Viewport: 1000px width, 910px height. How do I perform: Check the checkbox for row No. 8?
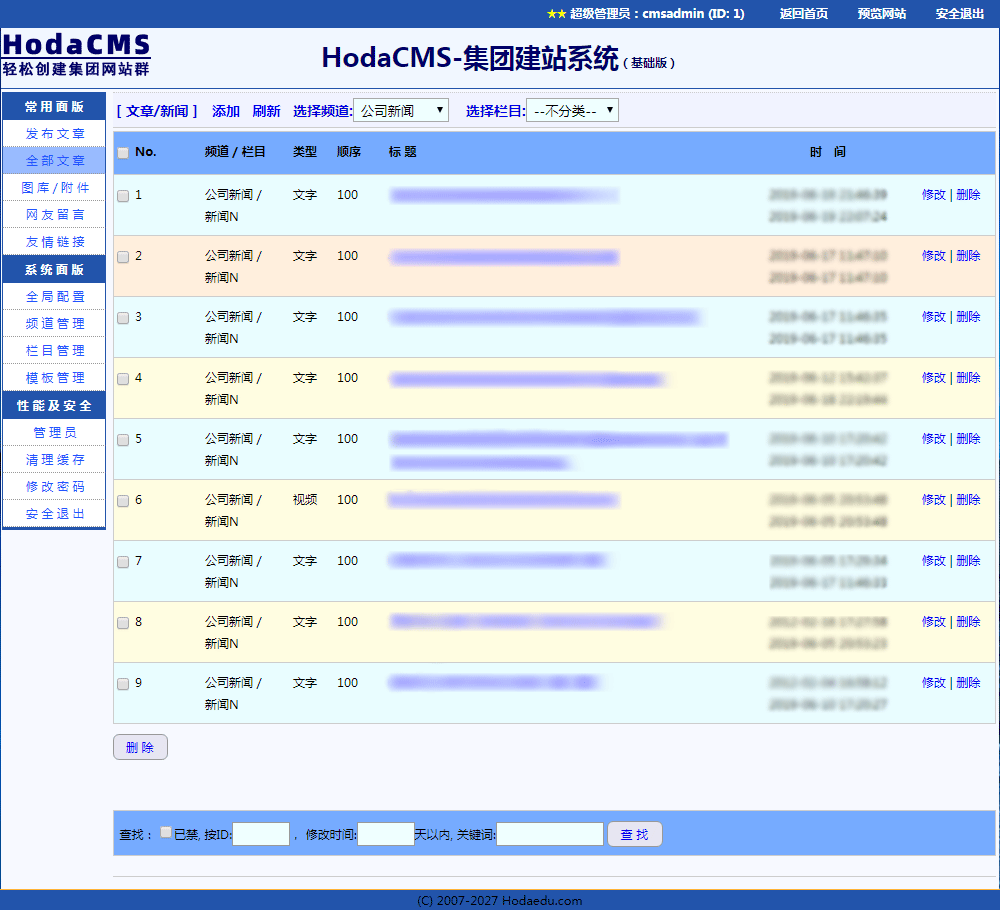[123, 623]
